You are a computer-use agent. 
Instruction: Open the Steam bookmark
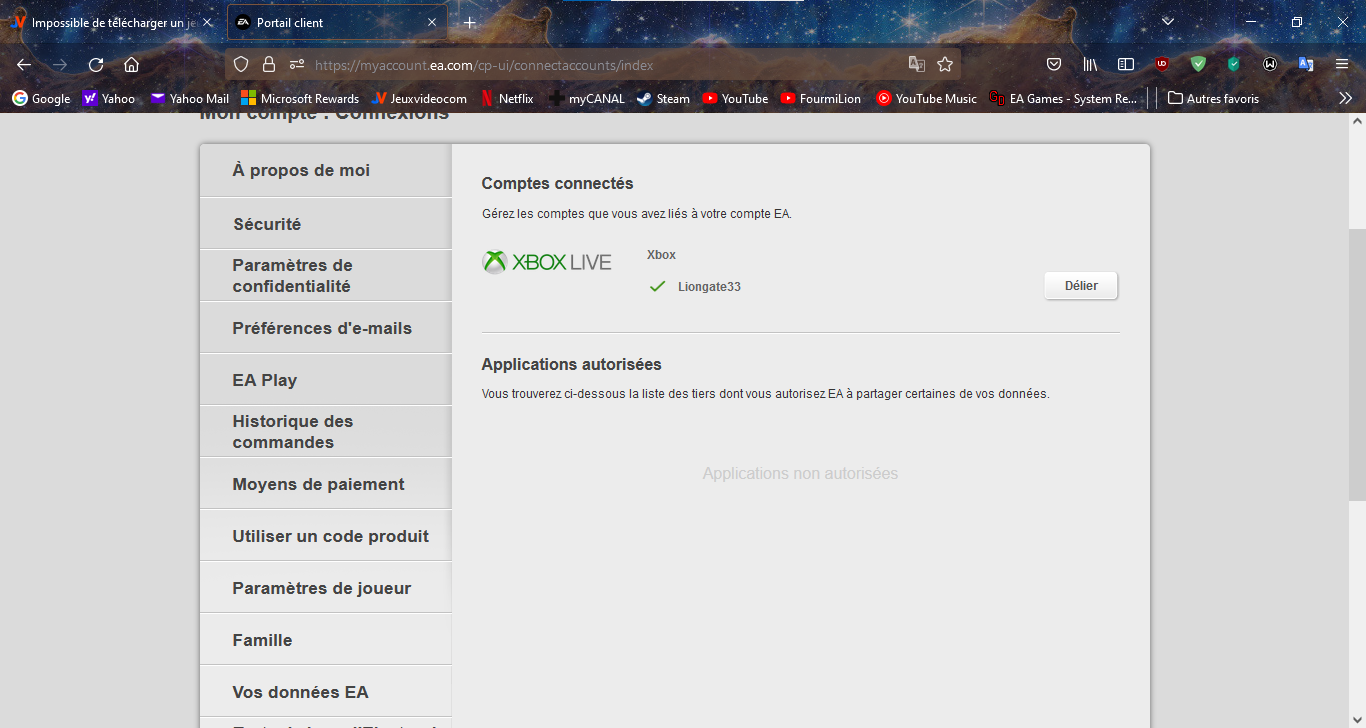click(x=664, y=98)
